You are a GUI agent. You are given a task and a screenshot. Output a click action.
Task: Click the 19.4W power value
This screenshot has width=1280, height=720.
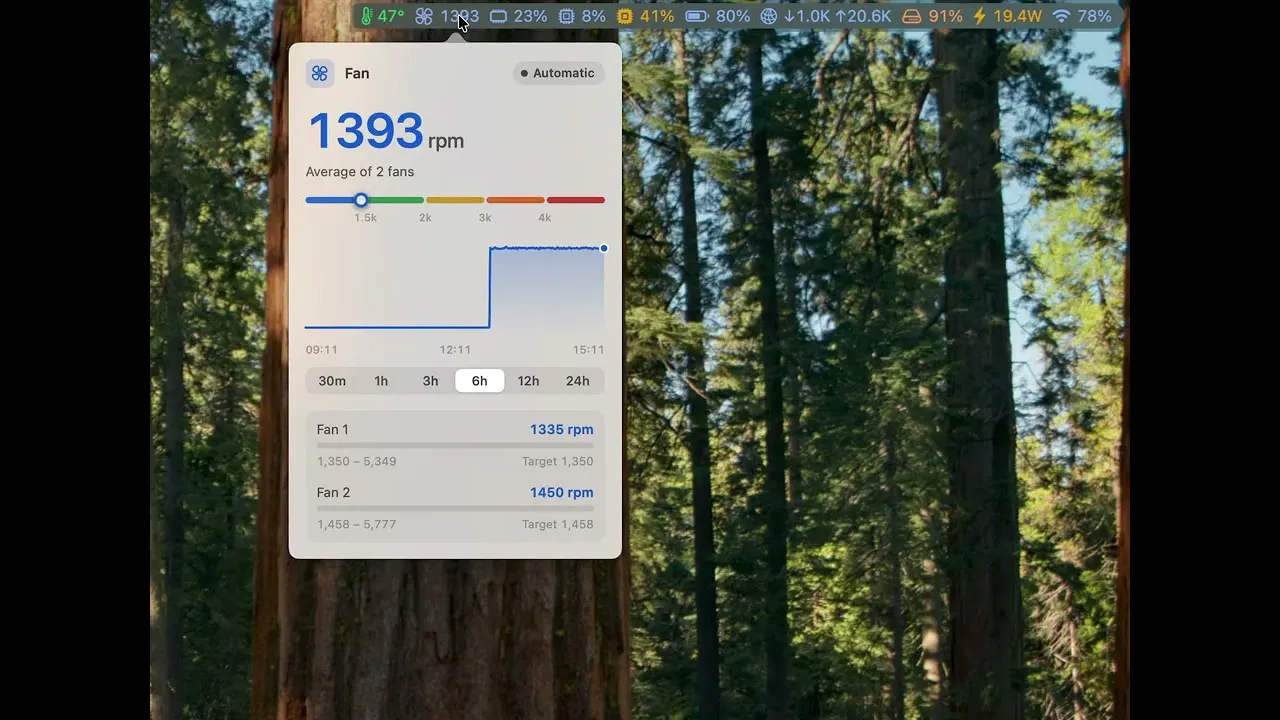(x=1017, y=16)
